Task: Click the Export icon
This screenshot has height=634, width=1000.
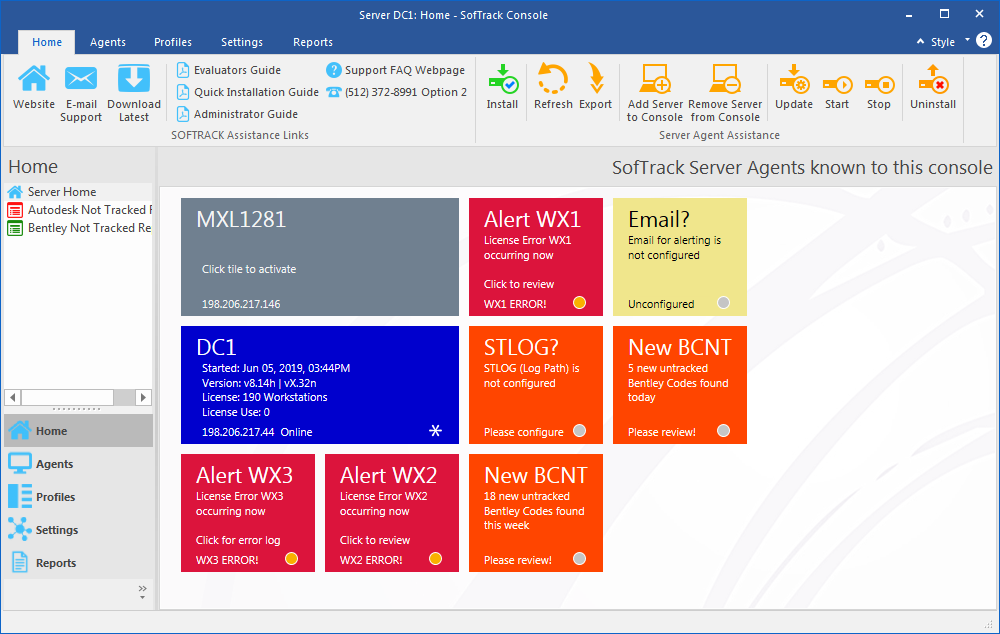Action: 596,79
